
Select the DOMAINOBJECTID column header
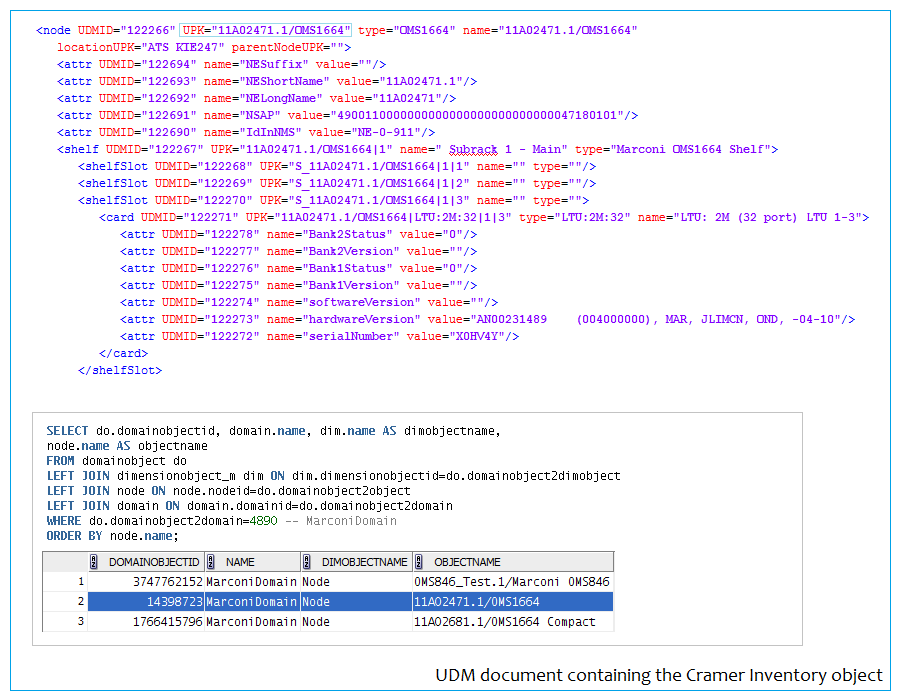point(154,562)
